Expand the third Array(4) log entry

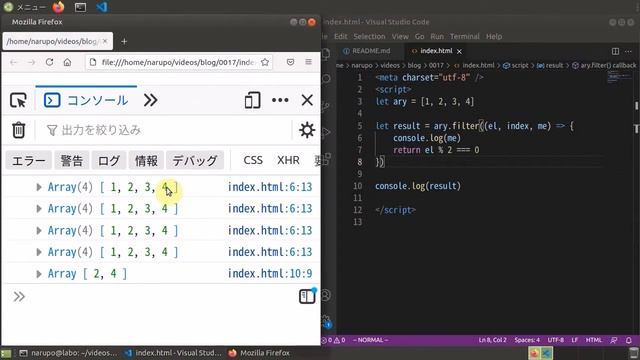pos(39,230)
